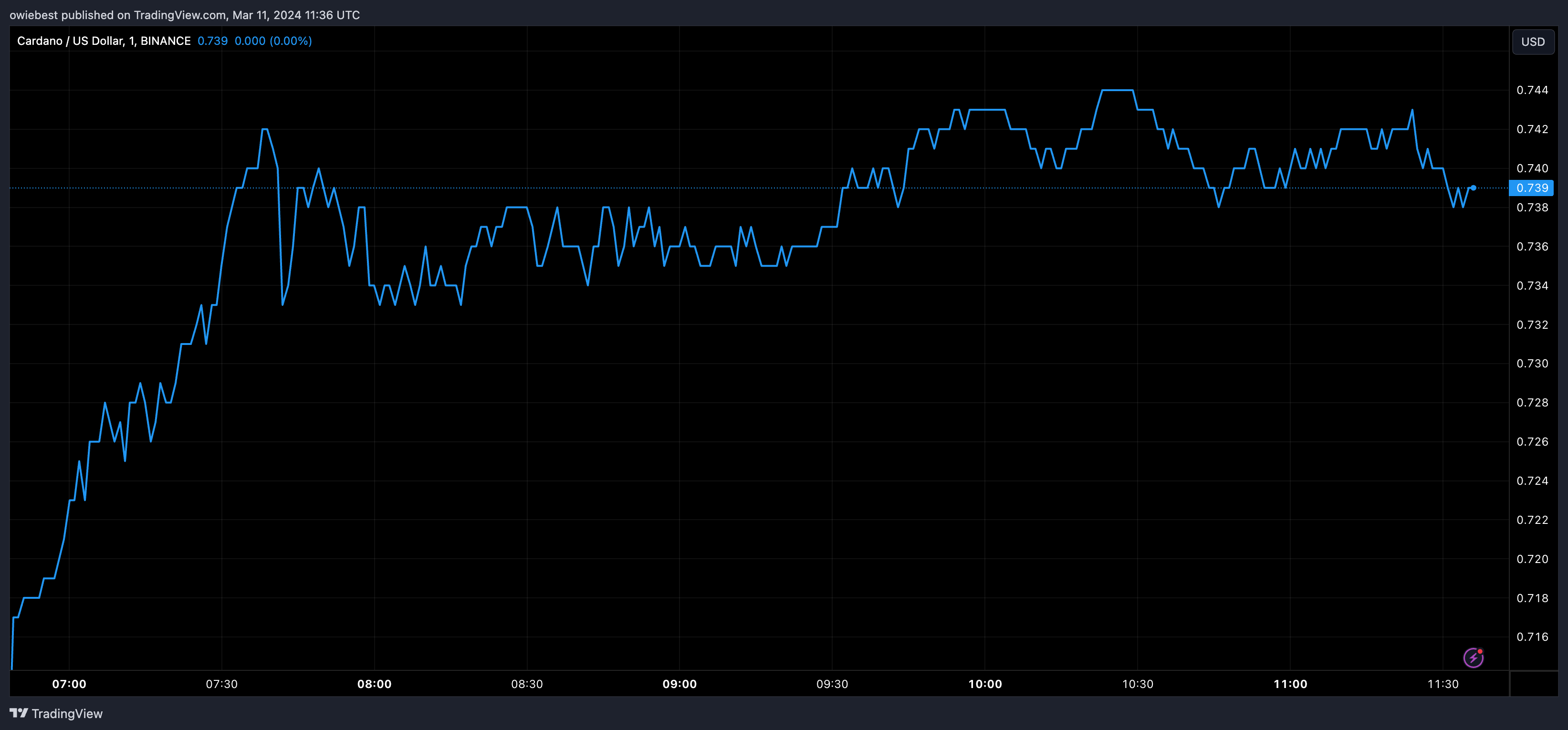This screenshot has height=730, width=1568.
Task: Click the 11:00 time axis label
Action: [1290, 684]
